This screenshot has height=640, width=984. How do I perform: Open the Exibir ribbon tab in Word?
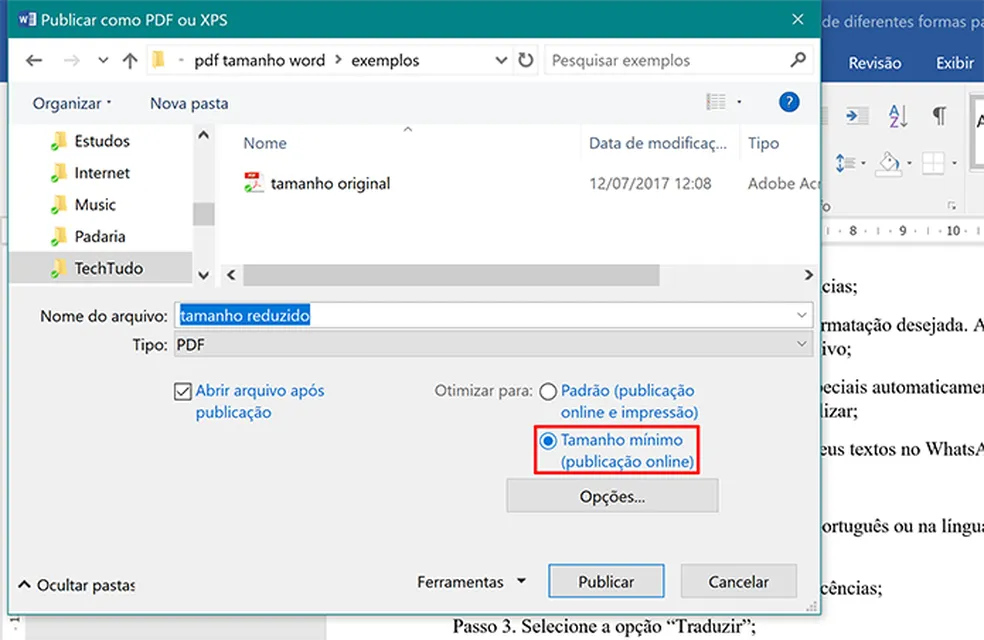(x=955, y=63)
